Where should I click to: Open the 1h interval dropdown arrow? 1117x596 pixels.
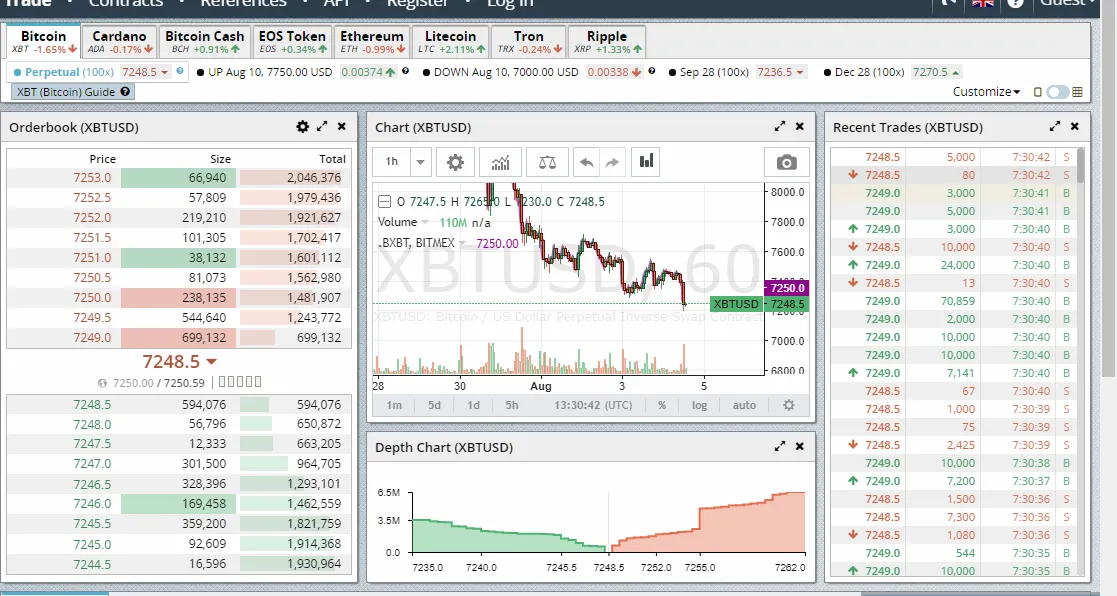pyautogui.click(x=420, y=162)
